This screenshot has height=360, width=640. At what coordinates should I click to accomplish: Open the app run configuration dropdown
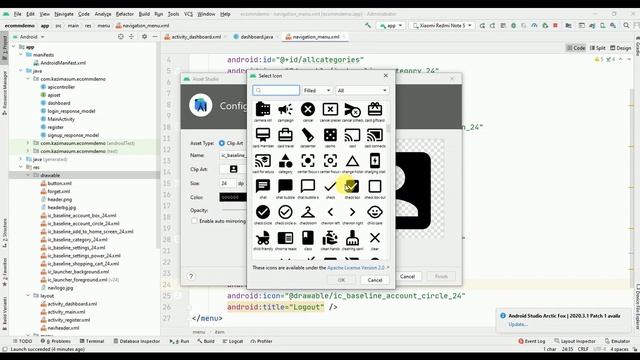click(x=391, y=25)
